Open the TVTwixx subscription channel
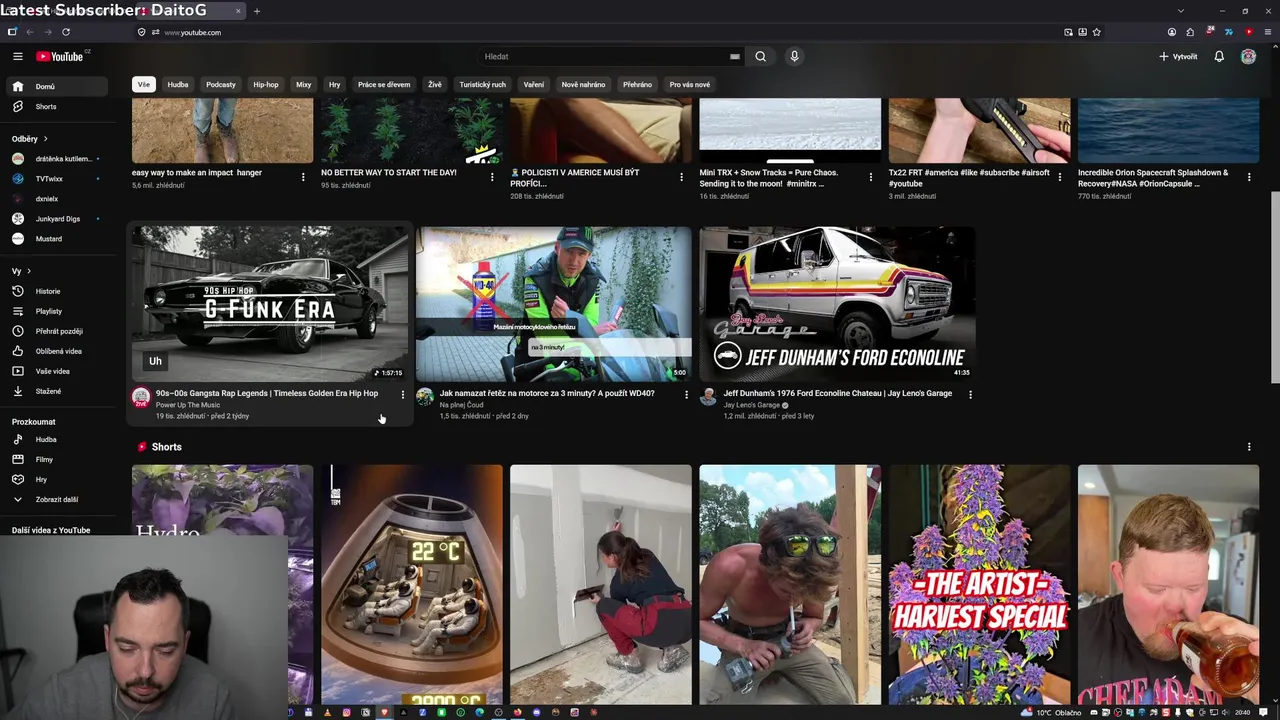The width and height of the screenshot is (1280, 720). [x=58, y=179]
